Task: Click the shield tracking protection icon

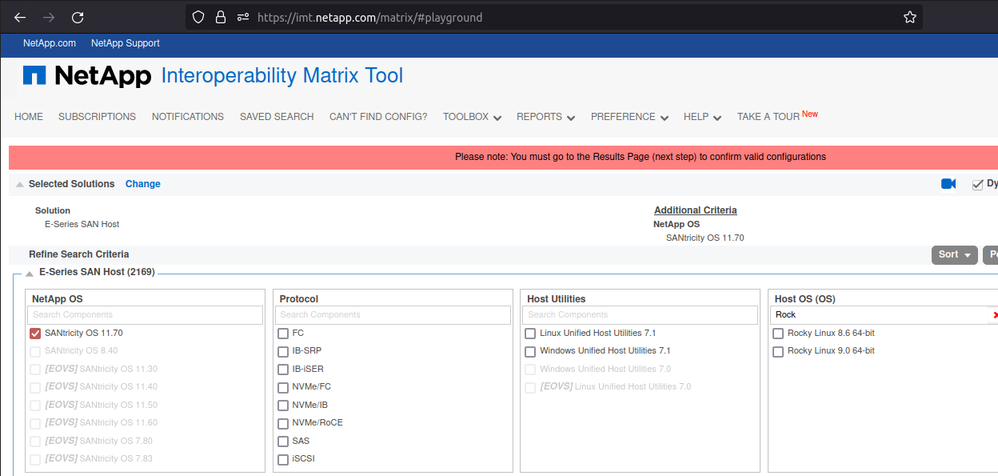Action: pyautogui.click(x=198, y=17)
